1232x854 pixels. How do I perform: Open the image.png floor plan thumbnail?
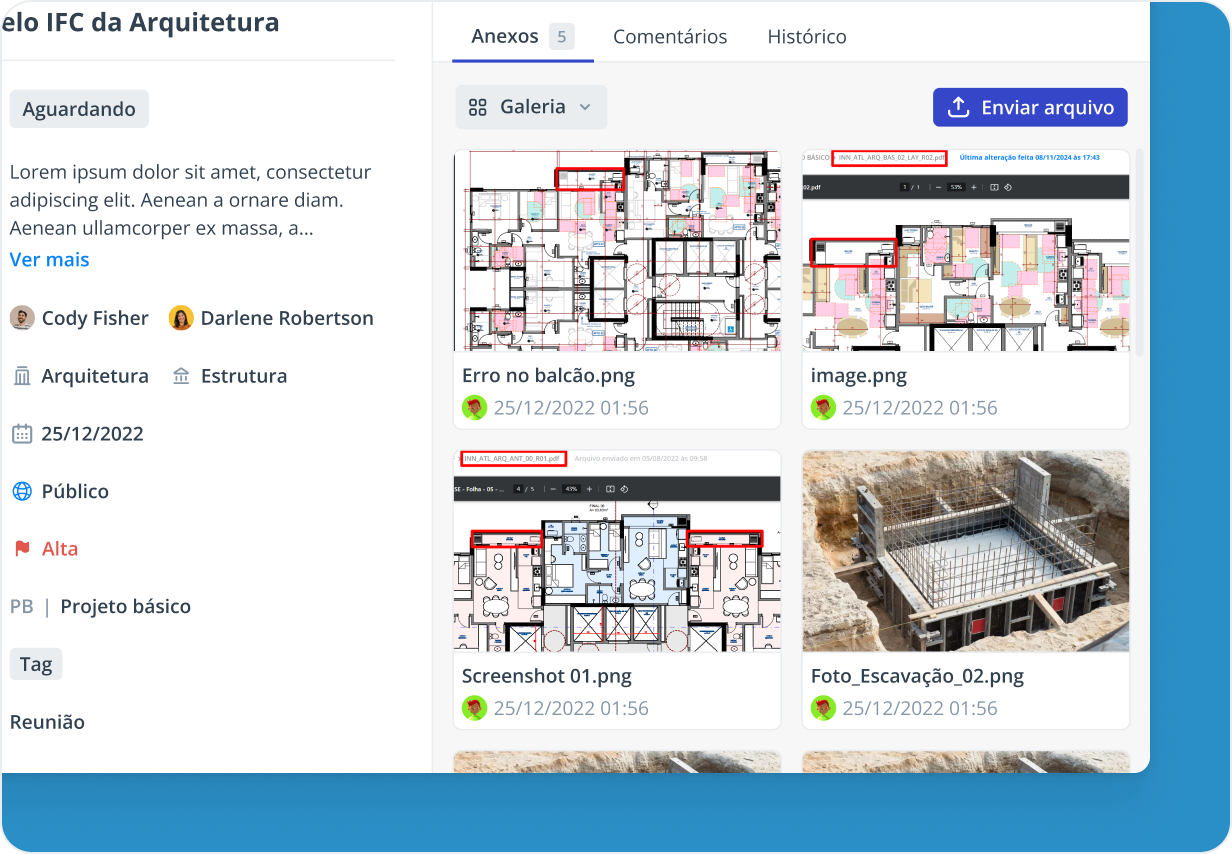point(966,251)
